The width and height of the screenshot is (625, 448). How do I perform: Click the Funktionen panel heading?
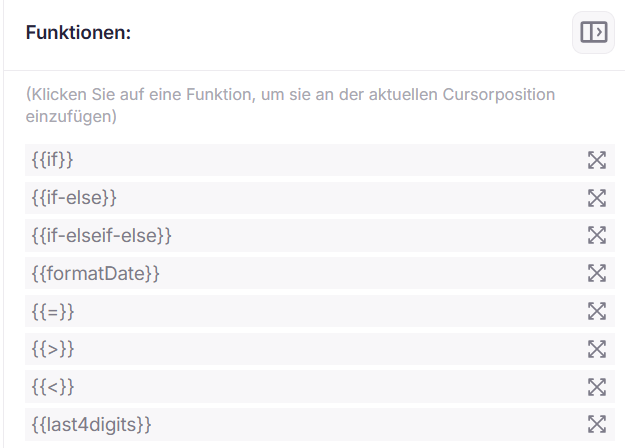click(79, 32)
